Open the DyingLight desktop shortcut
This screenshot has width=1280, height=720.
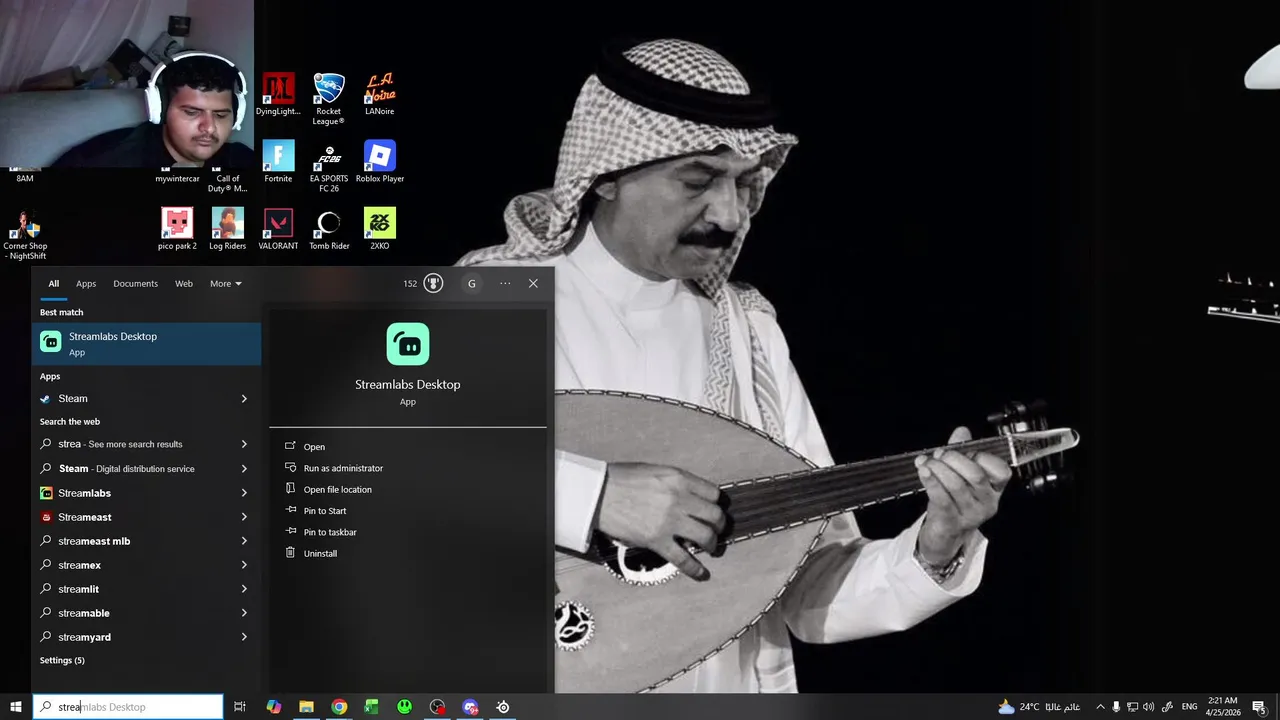pos(278,94)
